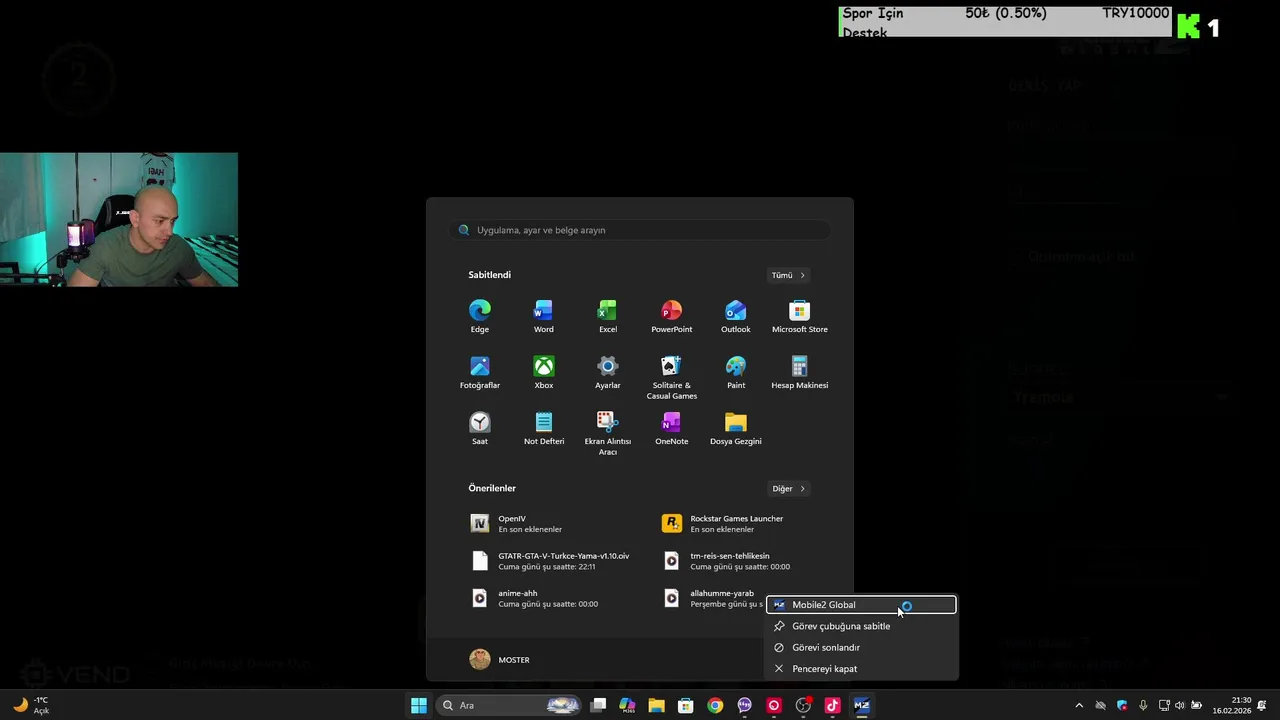Click the M2 Mobile2 Global taskbar icon

coord(861,705)
